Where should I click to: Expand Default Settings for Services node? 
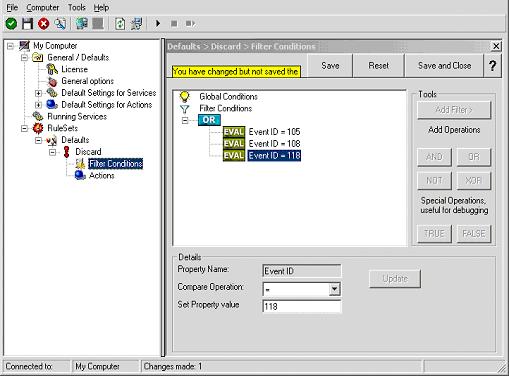click(38, 93)
